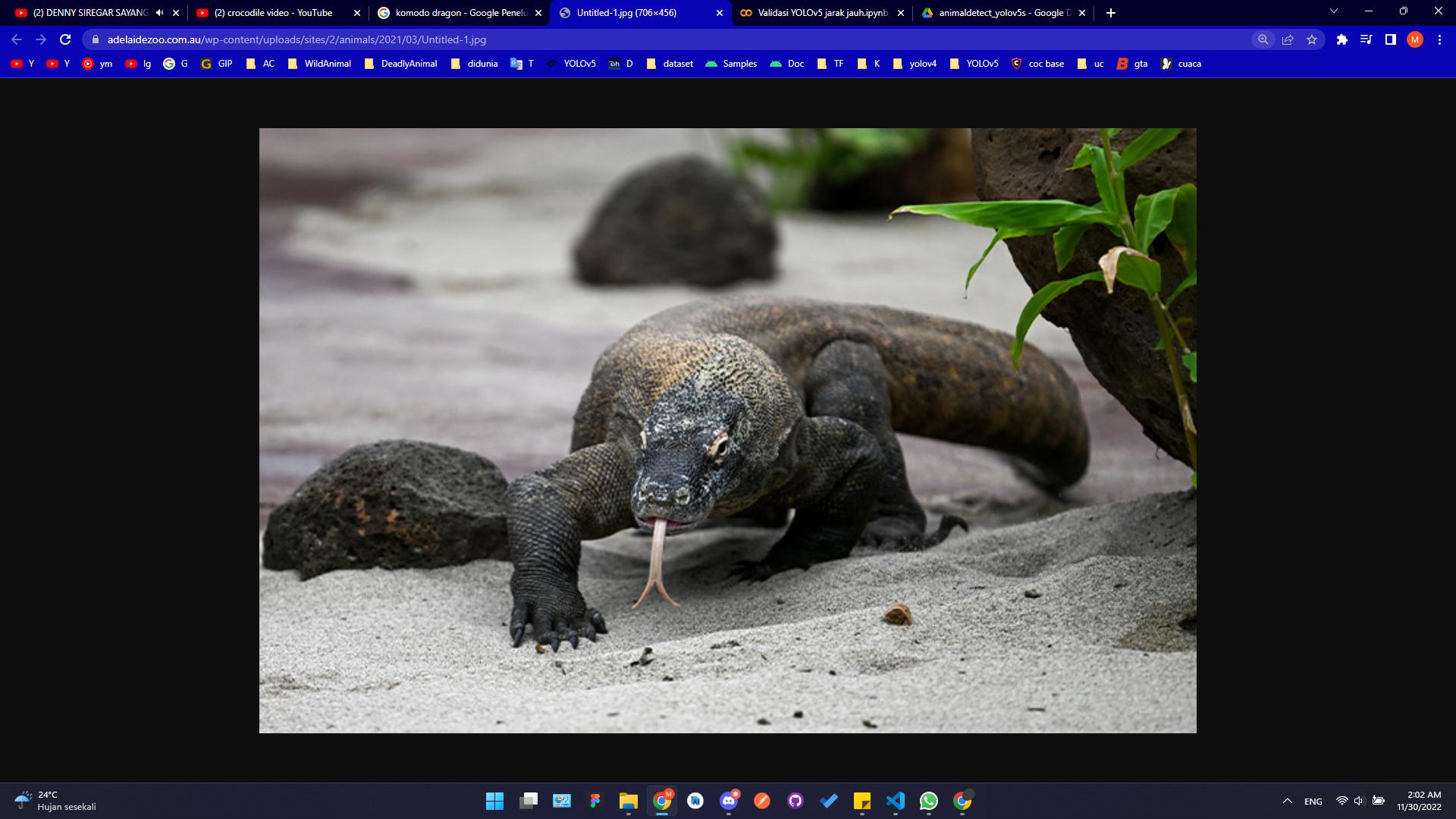Launch Figma from the taskbar
1456x819 pixels.
595,801
